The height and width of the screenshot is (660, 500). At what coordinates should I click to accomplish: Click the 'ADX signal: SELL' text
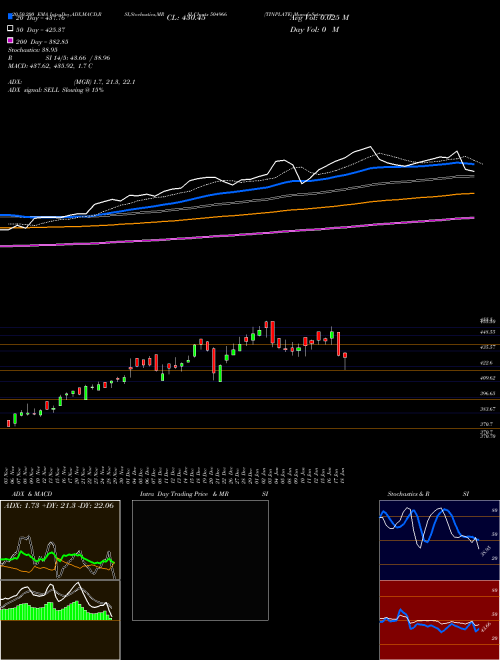coord(56,90)
